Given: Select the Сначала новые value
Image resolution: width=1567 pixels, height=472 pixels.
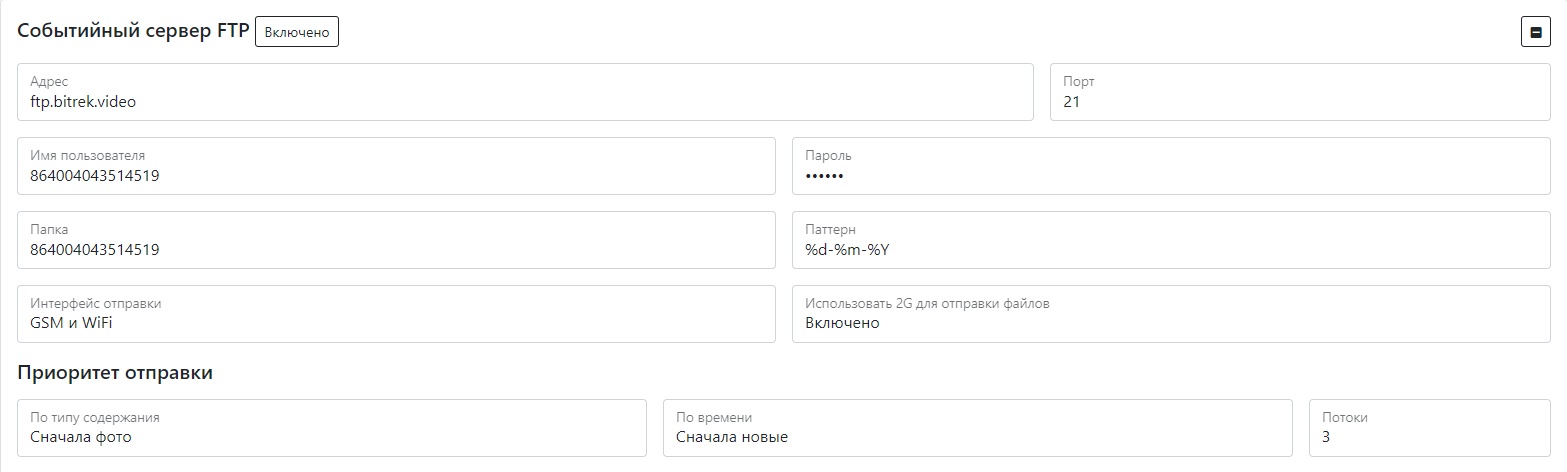Looking at the screenshot, I should pyautogui.click(x=732, y=437).
